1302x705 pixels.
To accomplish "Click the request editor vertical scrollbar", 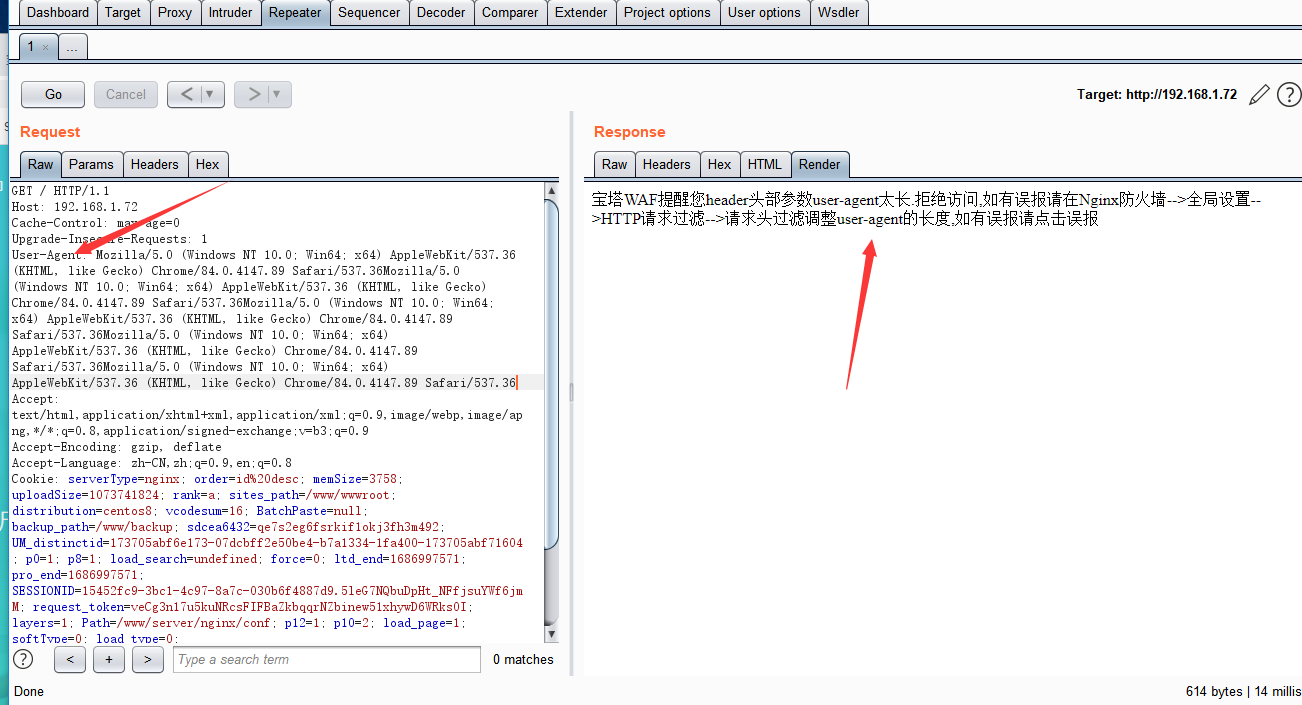I will (x=551, y=374).
